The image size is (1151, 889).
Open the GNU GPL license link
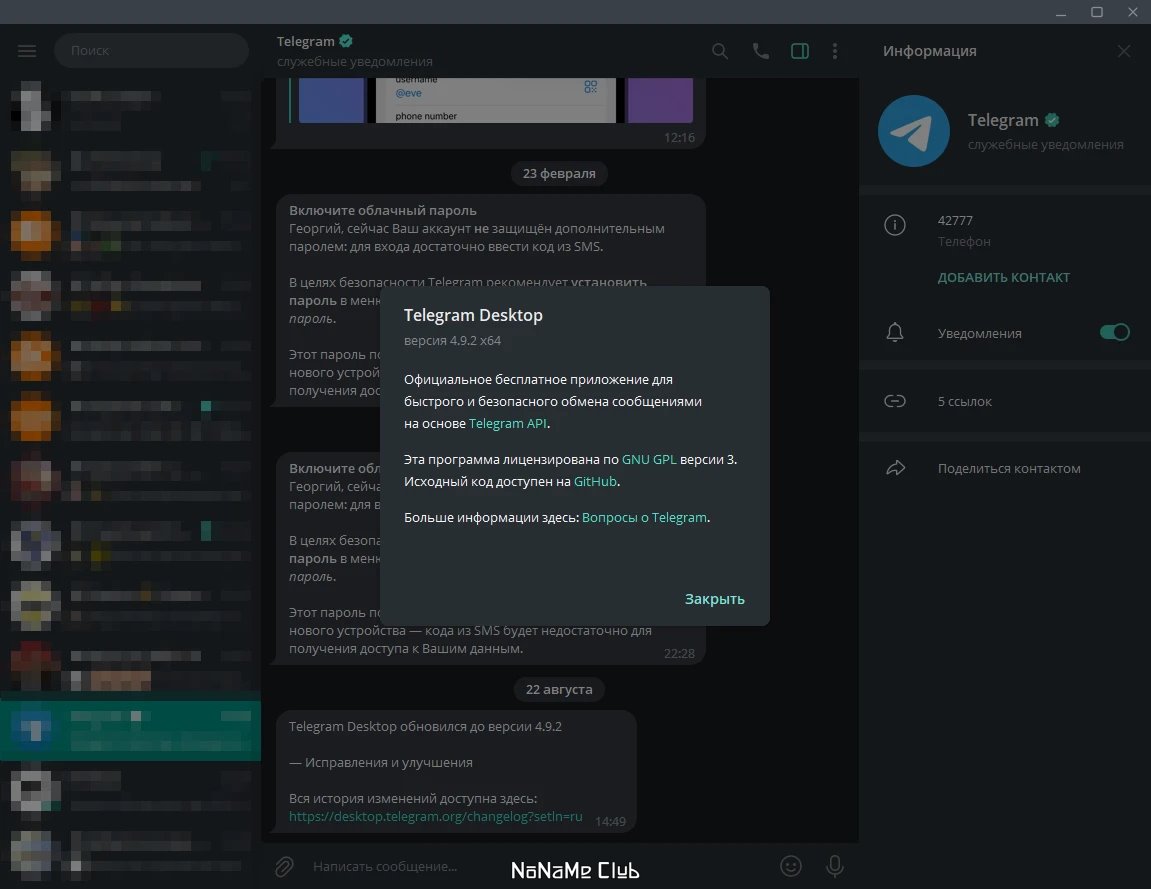649,460
